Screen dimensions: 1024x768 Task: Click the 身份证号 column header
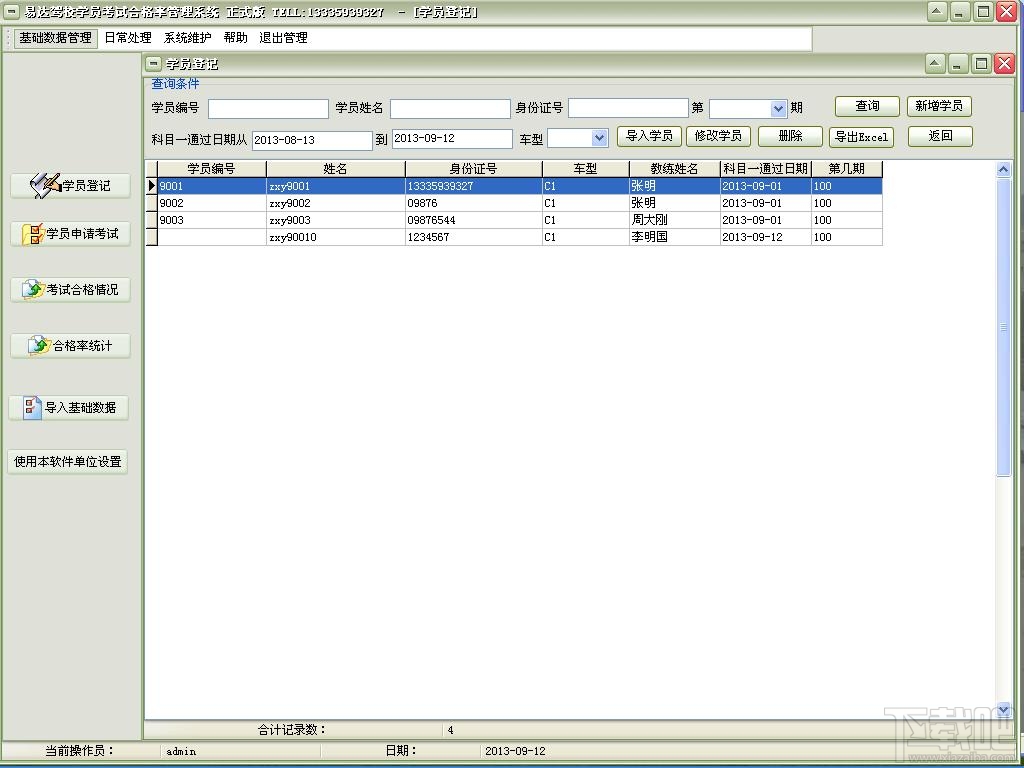pos(473,168)
